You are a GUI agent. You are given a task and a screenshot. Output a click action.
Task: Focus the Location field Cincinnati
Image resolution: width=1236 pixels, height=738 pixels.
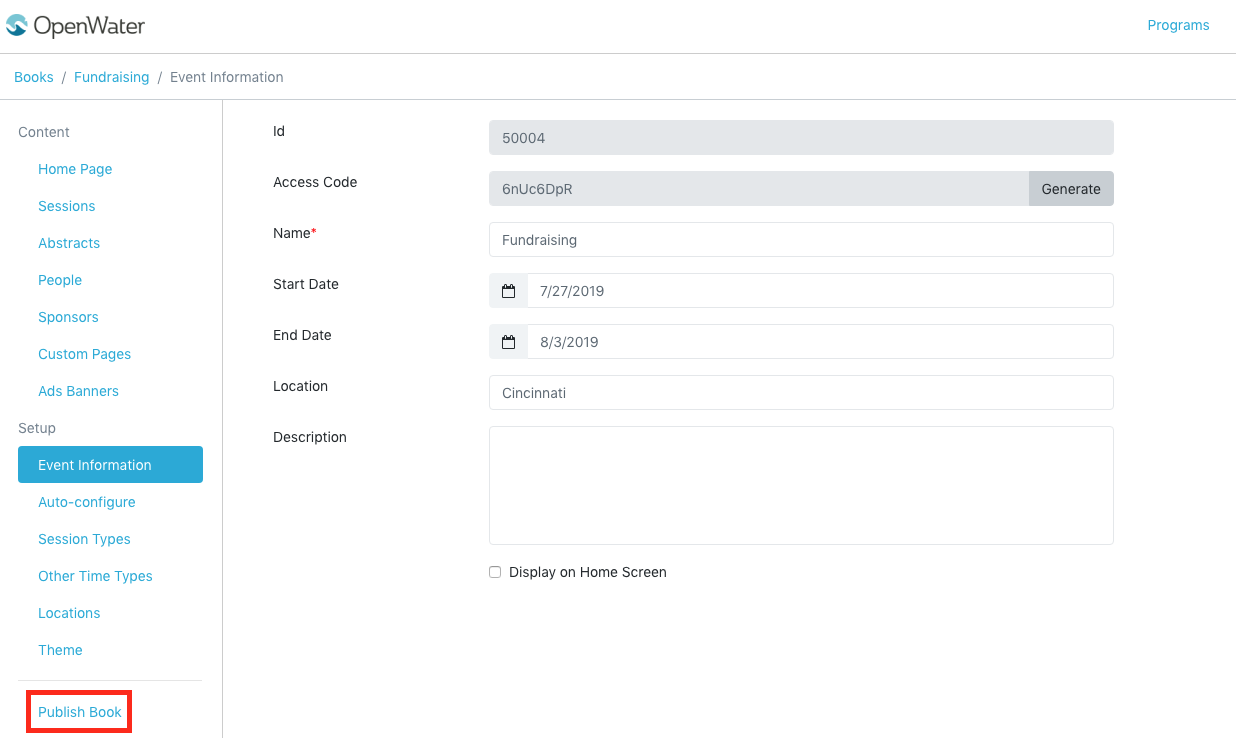click(x=801, y=393)
